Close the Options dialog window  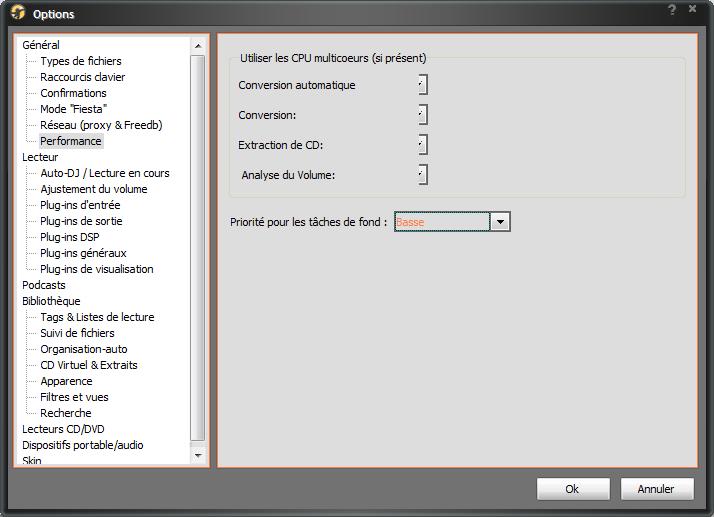coord(693,9)
